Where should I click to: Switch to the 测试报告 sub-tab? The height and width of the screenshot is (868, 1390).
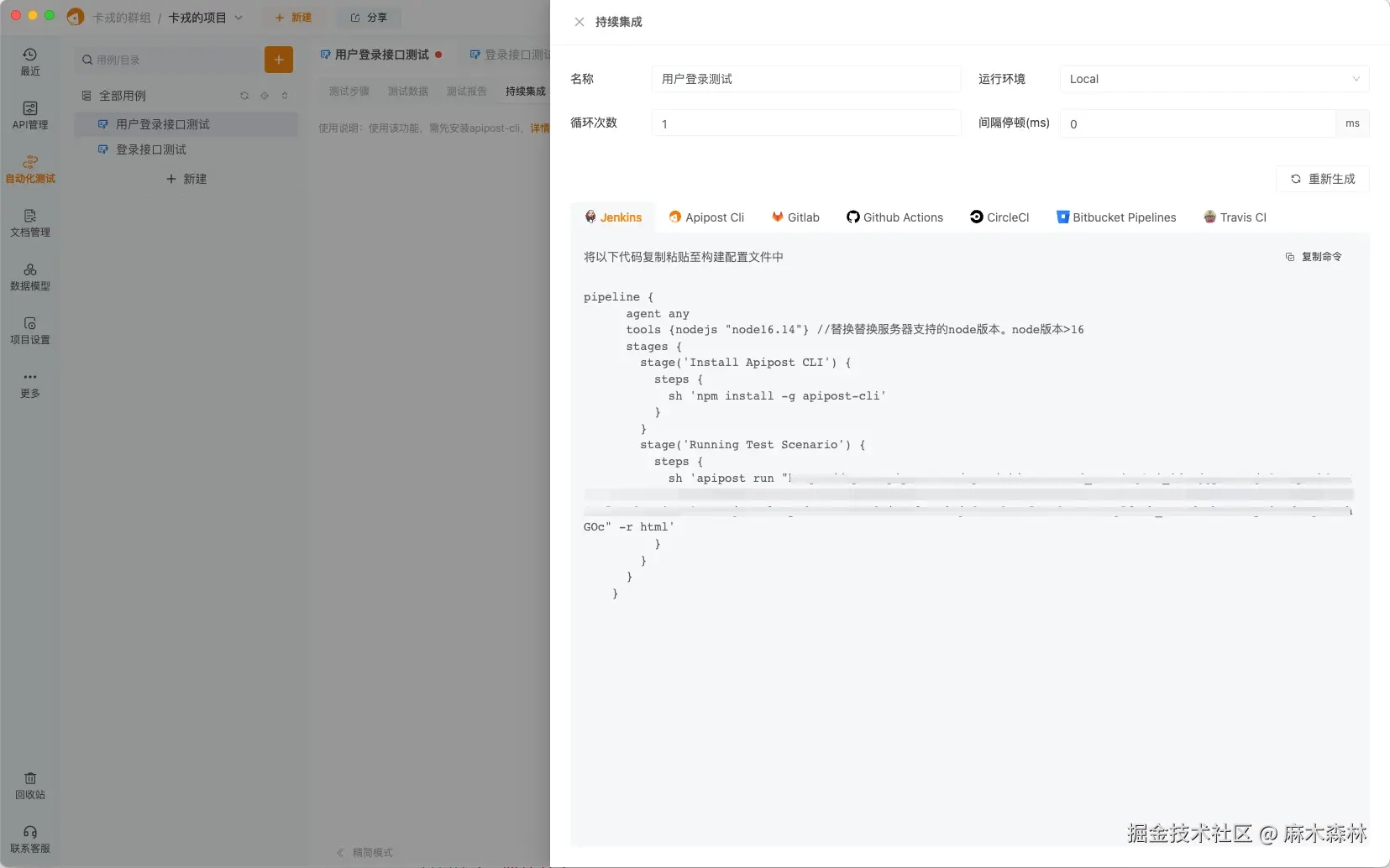coord(466,92)
